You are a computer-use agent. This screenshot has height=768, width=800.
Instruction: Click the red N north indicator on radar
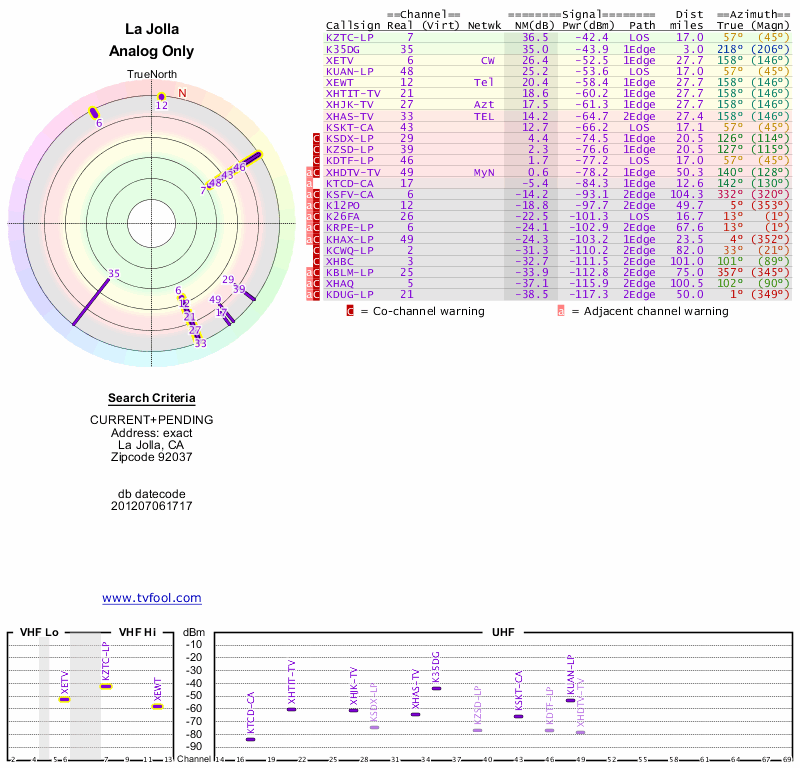pos(182,94)
